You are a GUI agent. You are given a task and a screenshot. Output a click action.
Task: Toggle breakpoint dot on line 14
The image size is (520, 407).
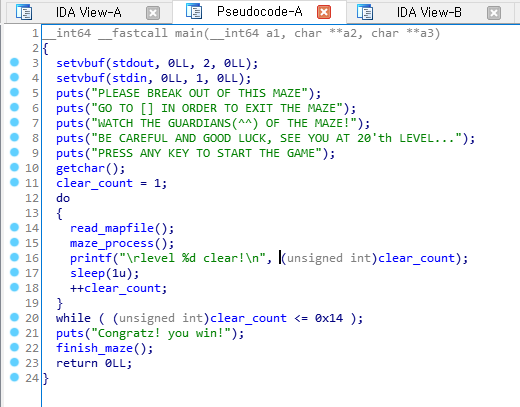click(14, 227)
